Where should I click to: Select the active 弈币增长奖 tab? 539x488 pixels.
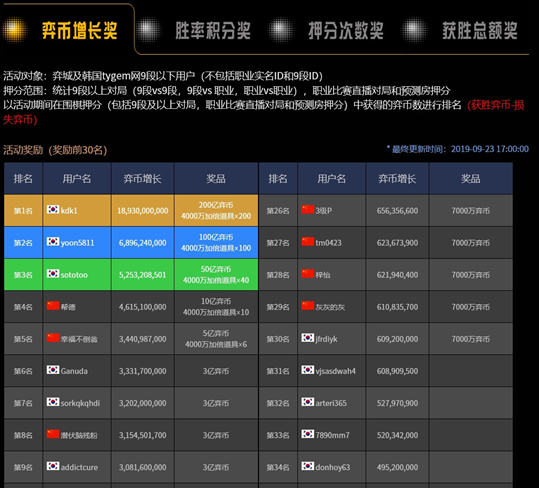click(x=79, y=30)
